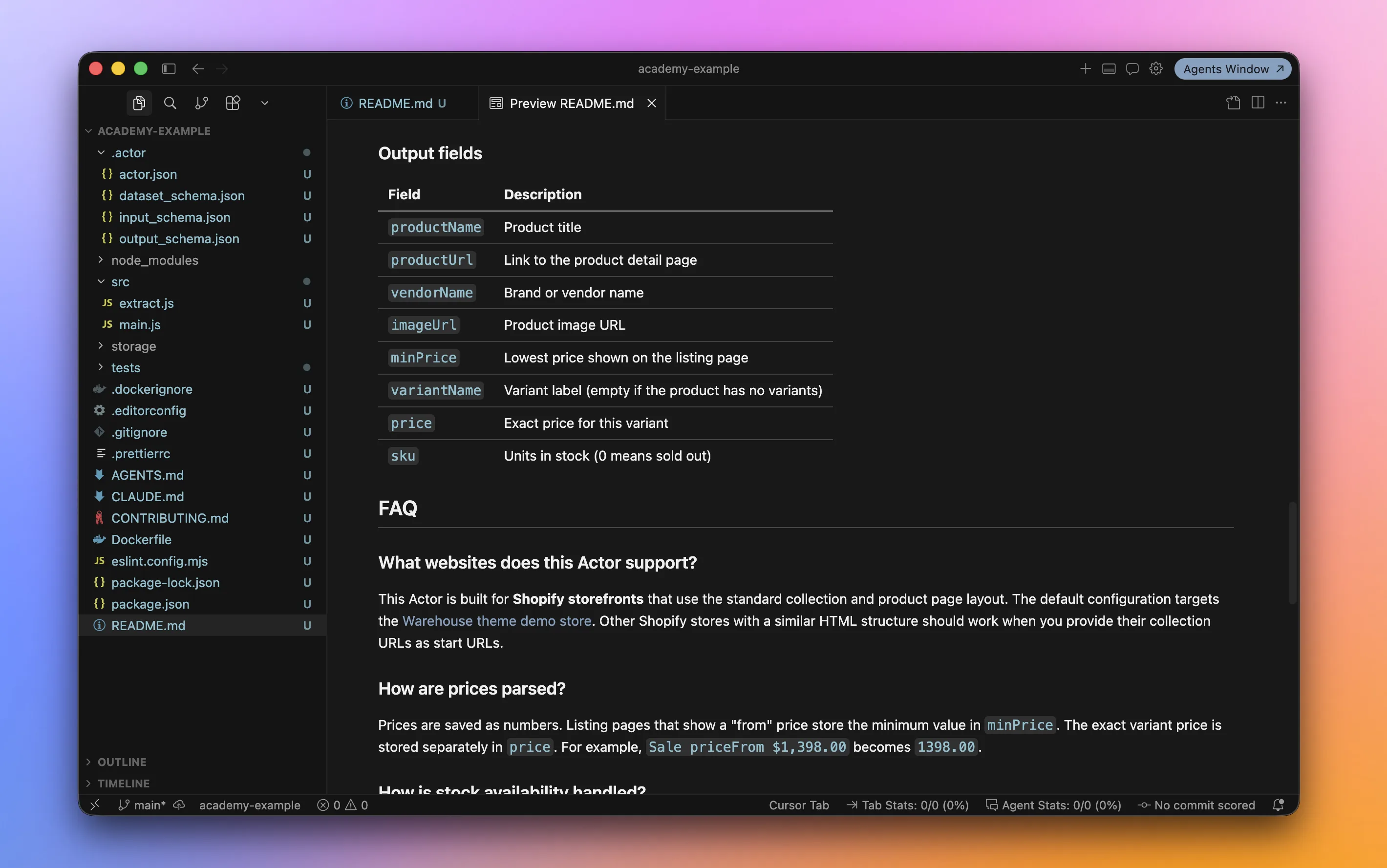Click the plus icon in title bar

coord(1085,69)
